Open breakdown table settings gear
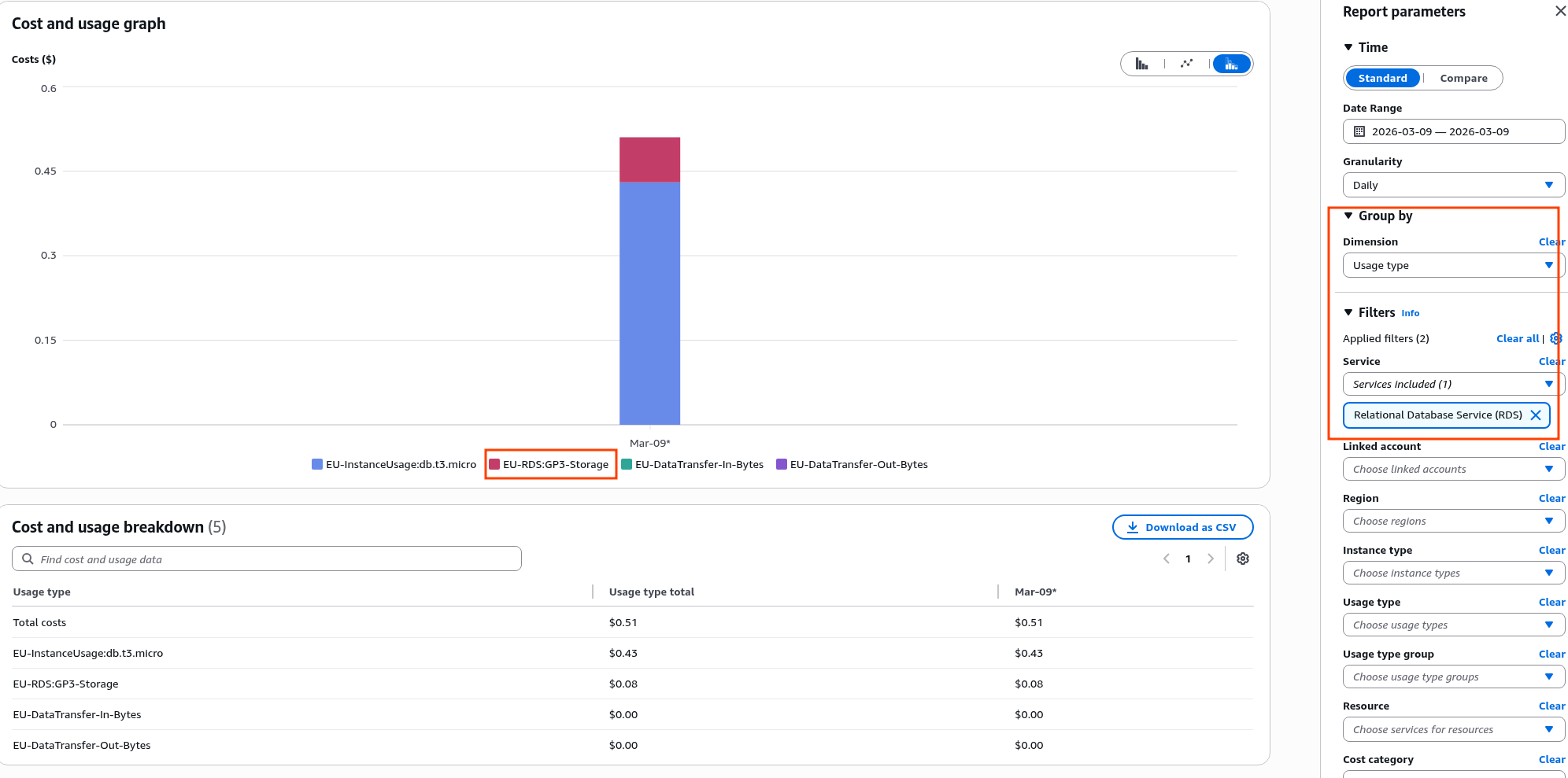Image resolution: width=1568 pixels, height=778 pixels. pyautogui.click(x=1242, y=559)
